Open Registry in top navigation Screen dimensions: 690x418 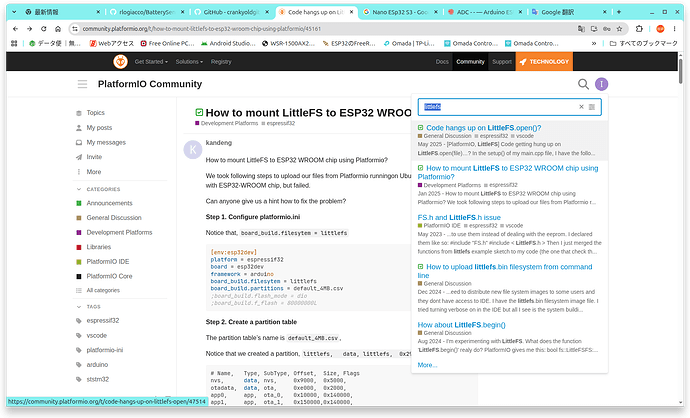pos(221,62)
